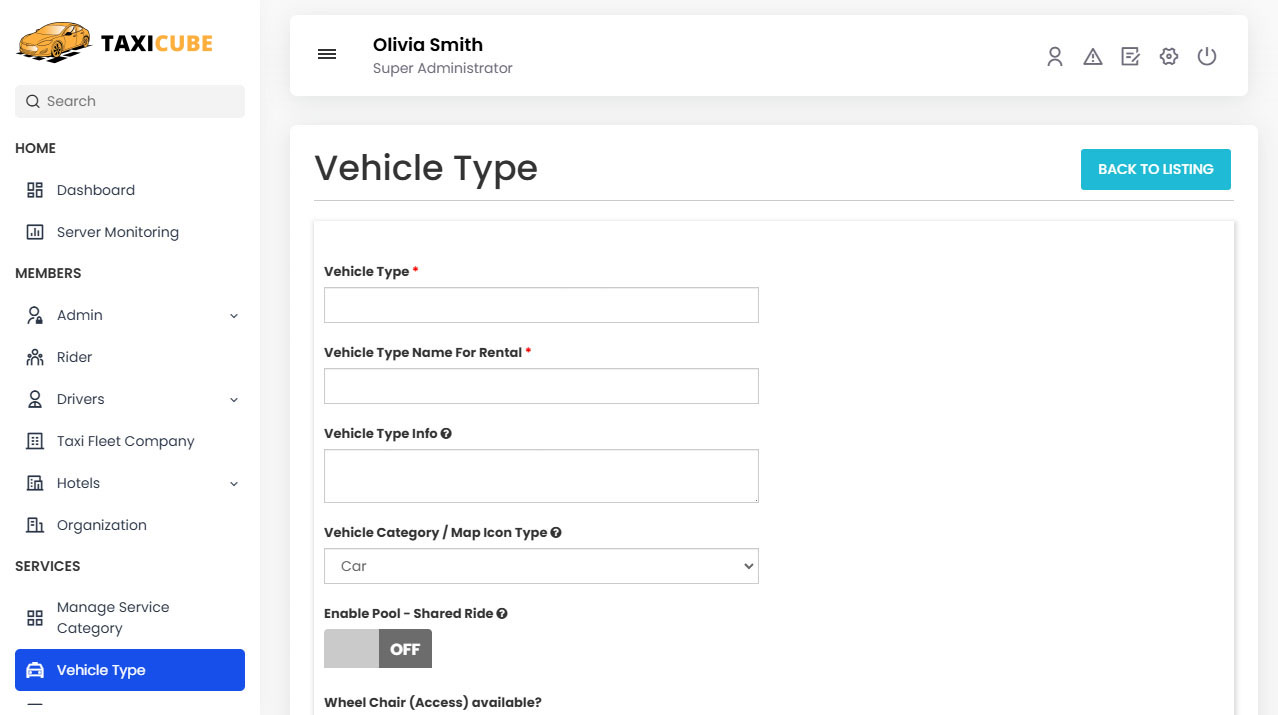Click the logout power icon

click(1206, 56)
